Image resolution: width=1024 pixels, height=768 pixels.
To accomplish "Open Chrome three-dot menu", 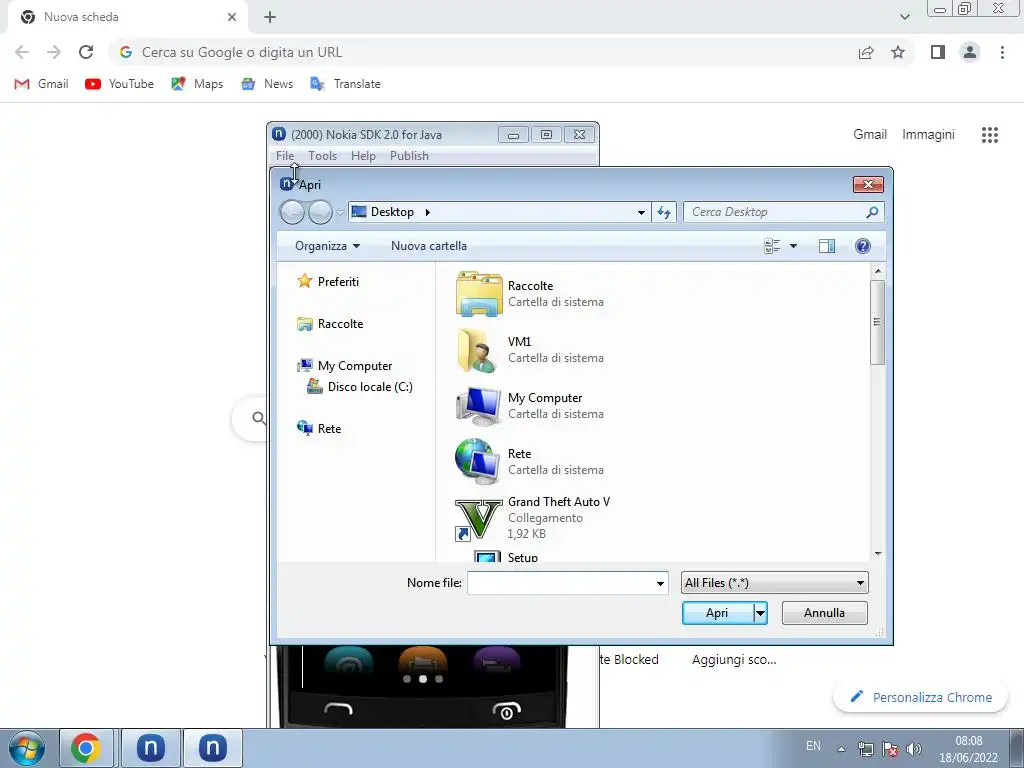I will (1002, 52).
